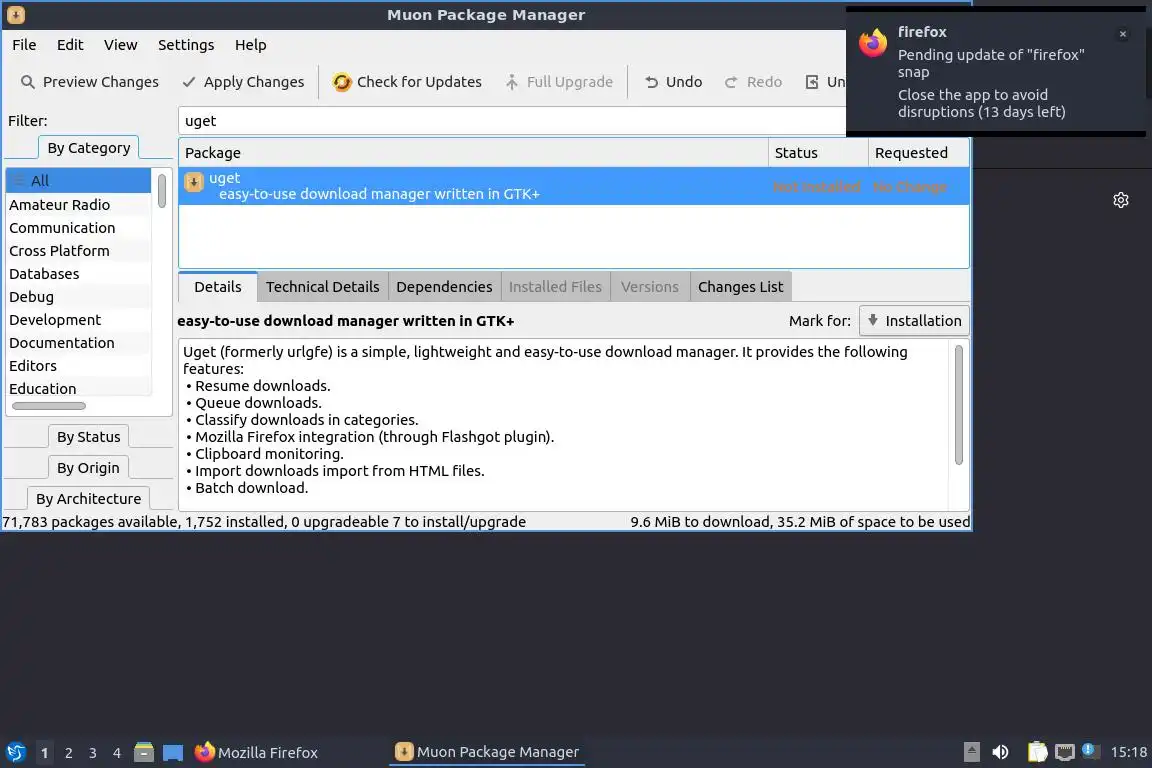
Task: Click the clipboard tray icon
Action: point(1037,752)
